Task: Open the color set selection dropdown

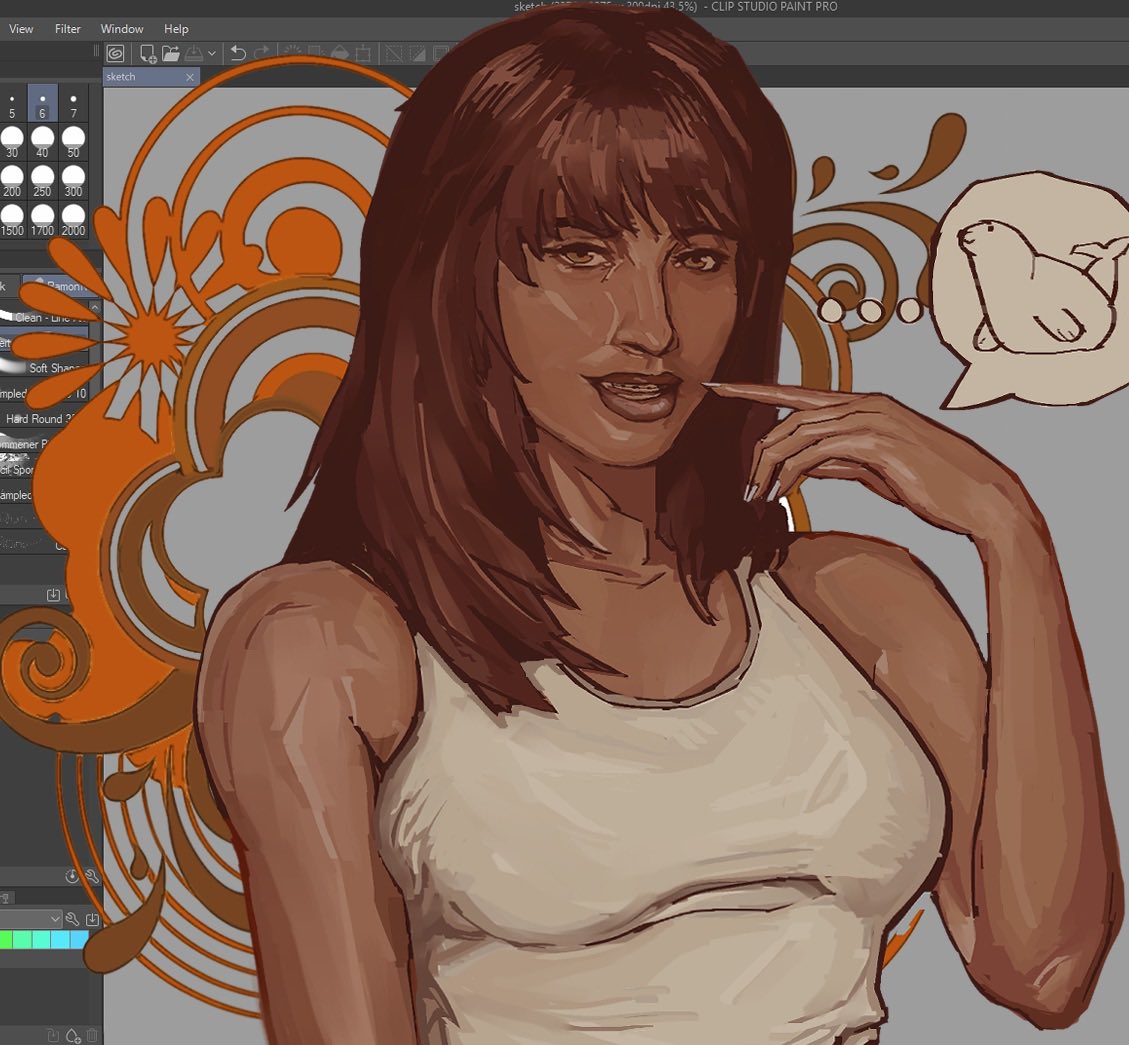Action: (x=30, y=919)
